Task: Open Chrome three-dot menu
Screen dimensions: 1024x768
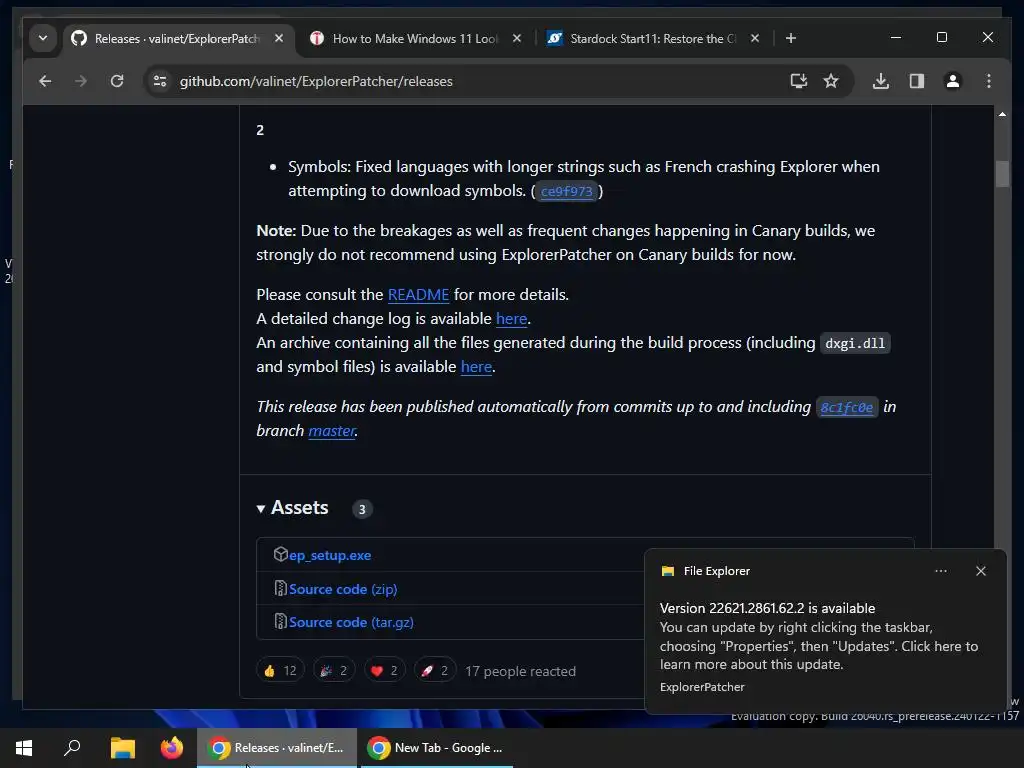Action: 989,81
